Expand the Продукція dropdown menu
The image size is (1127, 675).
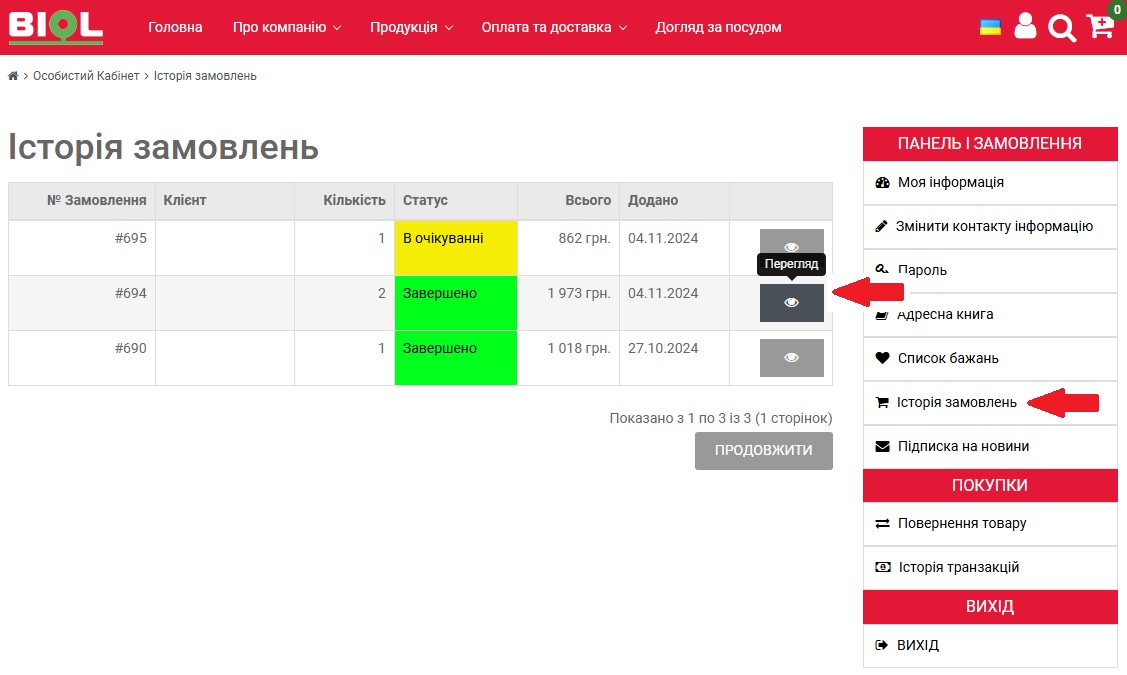point(411,27)
